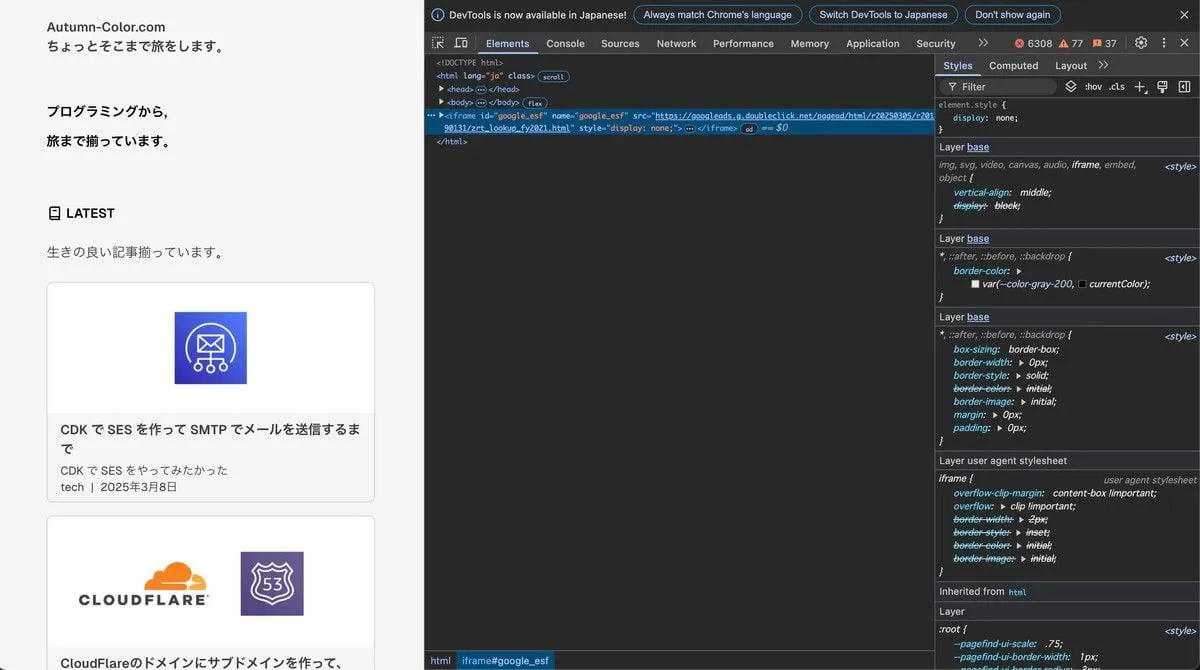
Task: Click the red error count indicator
Action: 1033,44
